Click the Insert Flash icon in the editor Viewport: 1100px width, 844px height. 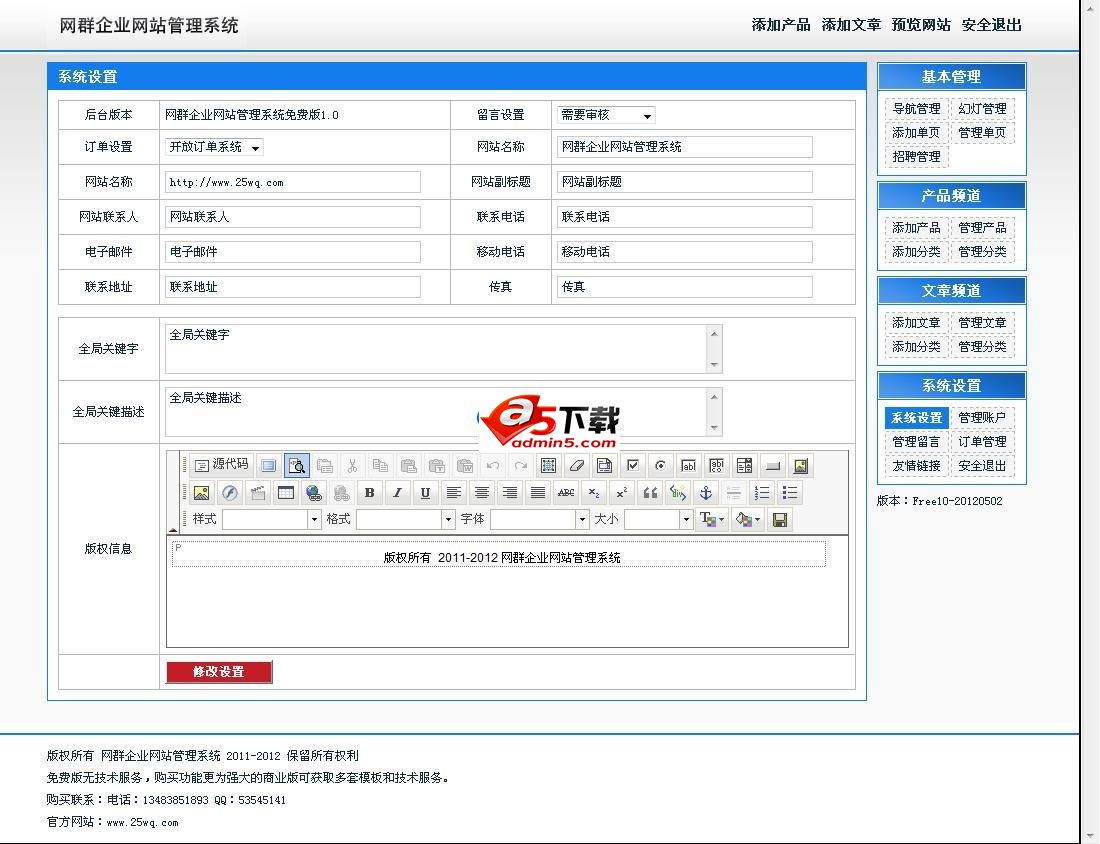pos(228,493)
